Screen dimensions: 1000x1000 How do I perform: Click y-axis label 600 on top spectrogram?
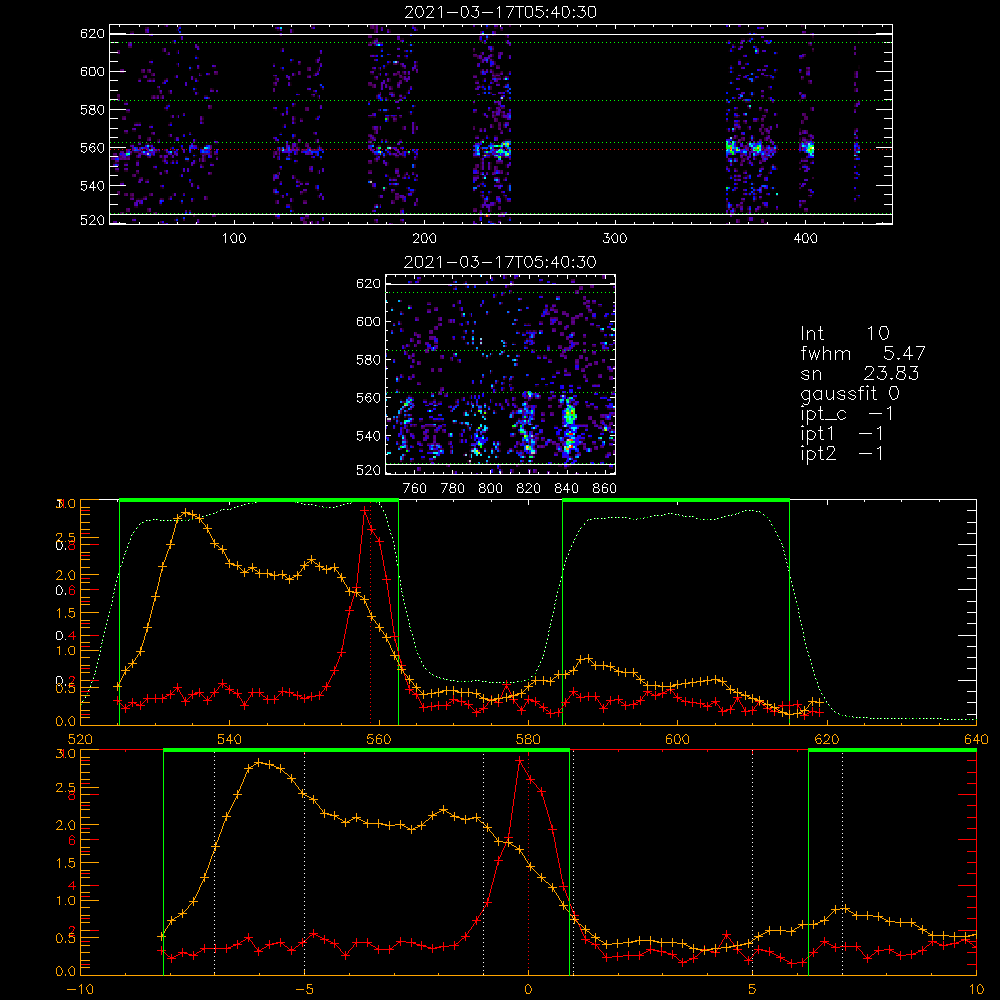pos(92,71)
